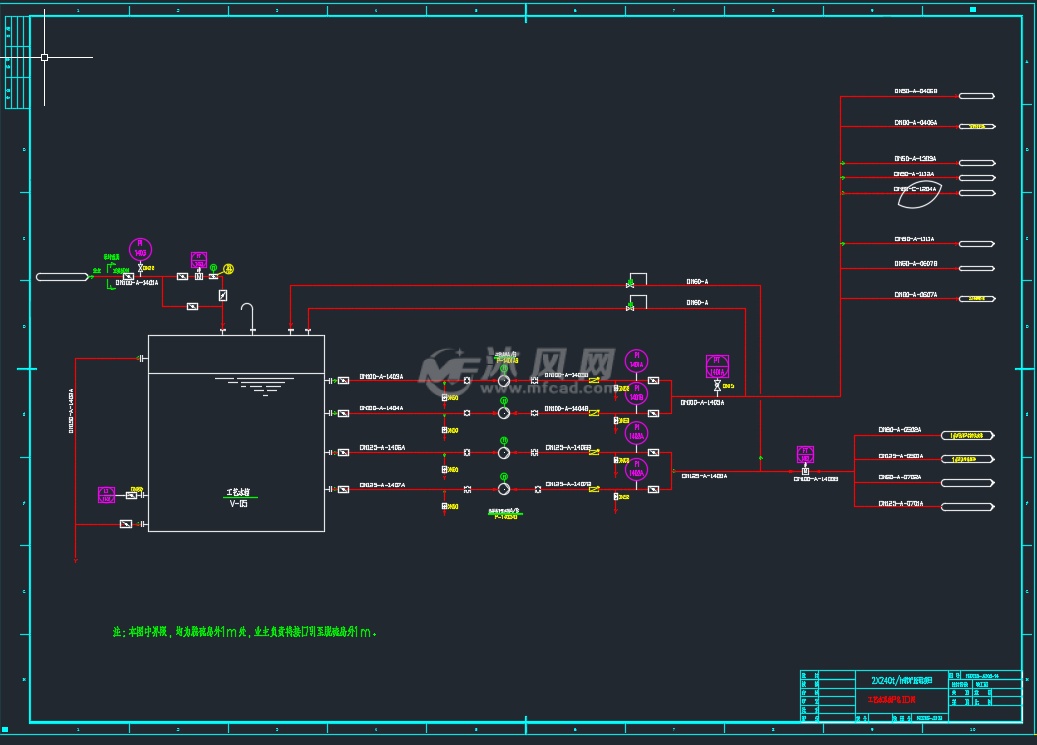Pick the discharge valve at end of top pump line

tap(653, 380)
